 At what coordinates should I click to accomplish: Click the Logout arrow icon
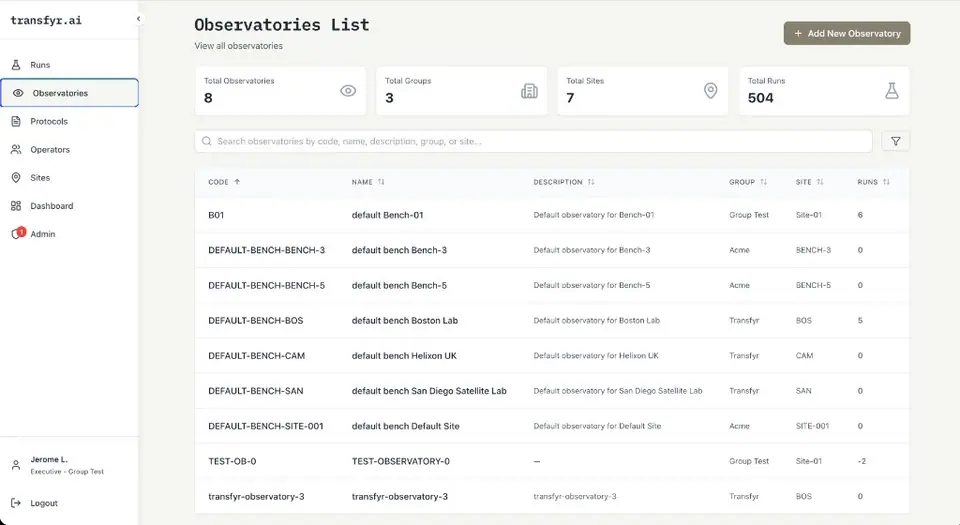tap(17, 503)
